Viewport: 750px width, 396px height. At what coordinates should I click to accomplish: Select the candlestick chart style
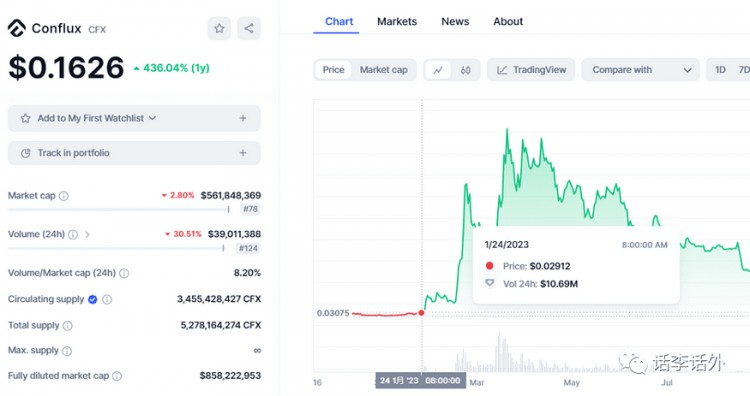coord(465,70)
